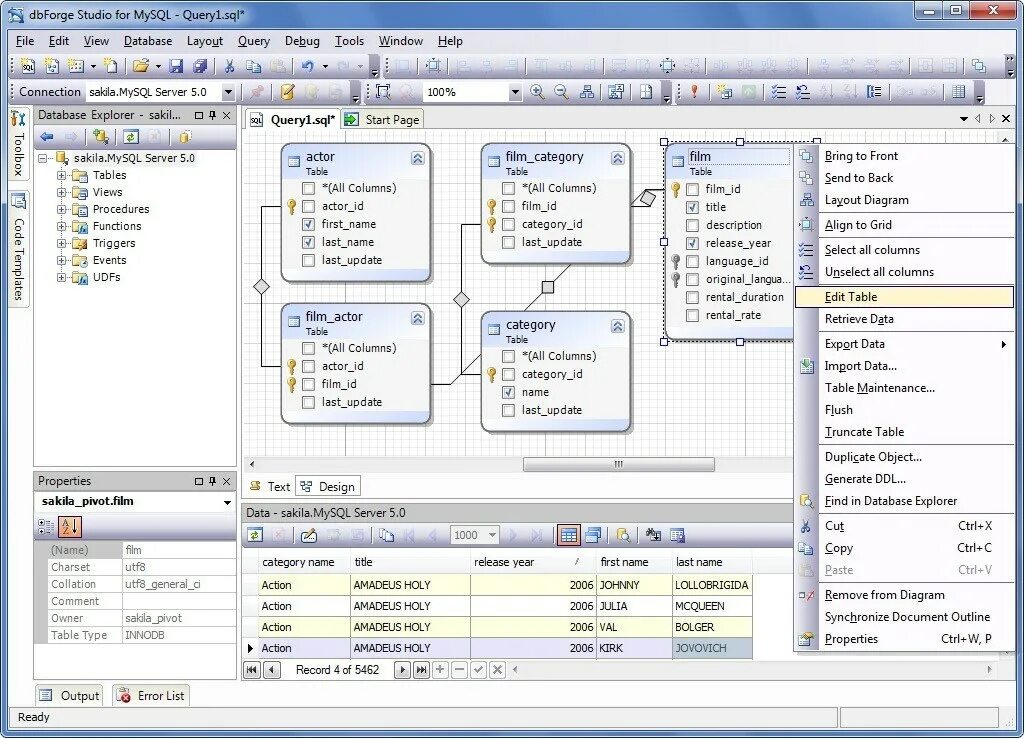Open the 1000 page size dropdown
The image size is (1025, 739).
pos(492,536)
